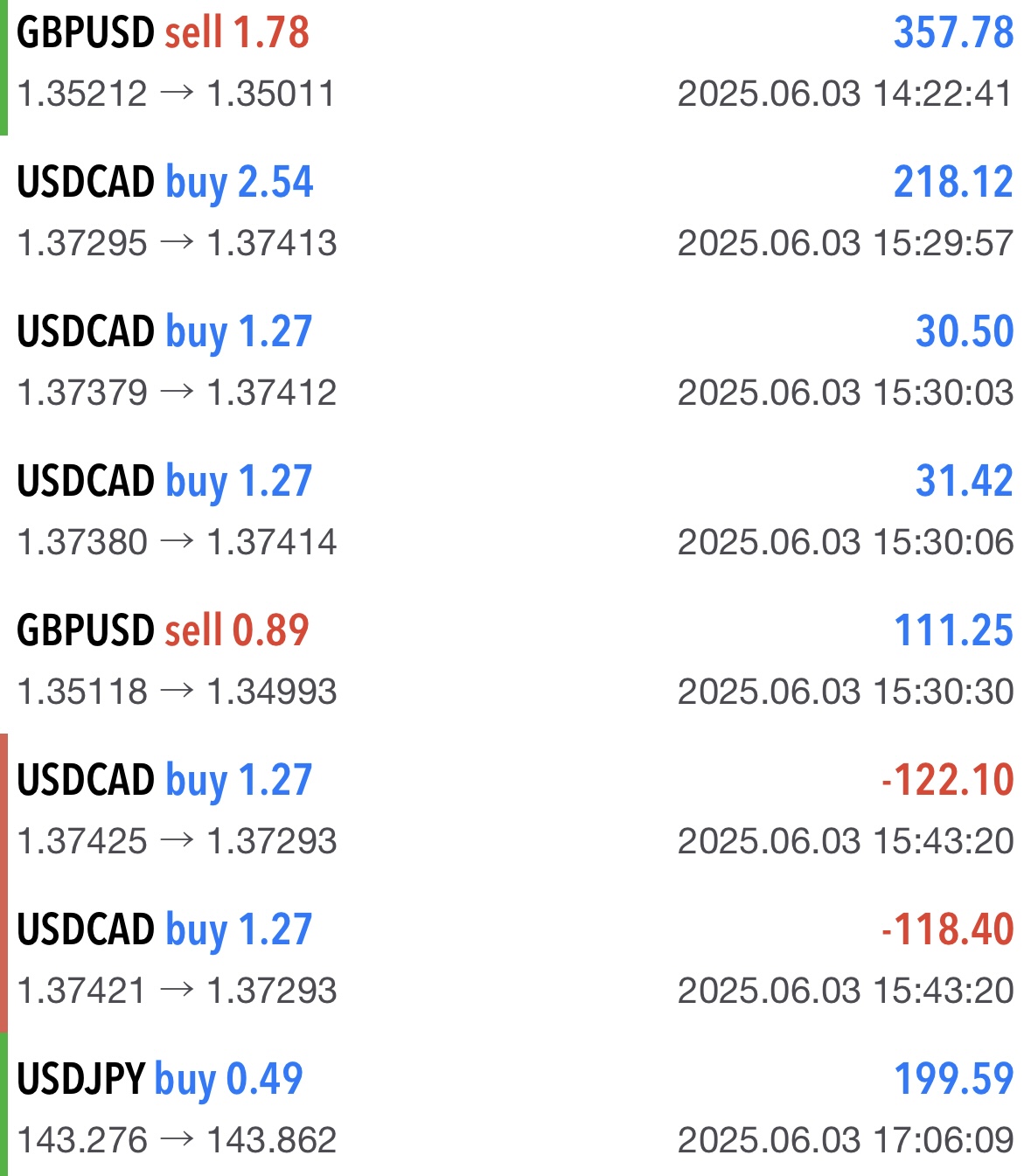
Task: Select the price range 1.37379 → 1.37412
Action: click(177, 393)
